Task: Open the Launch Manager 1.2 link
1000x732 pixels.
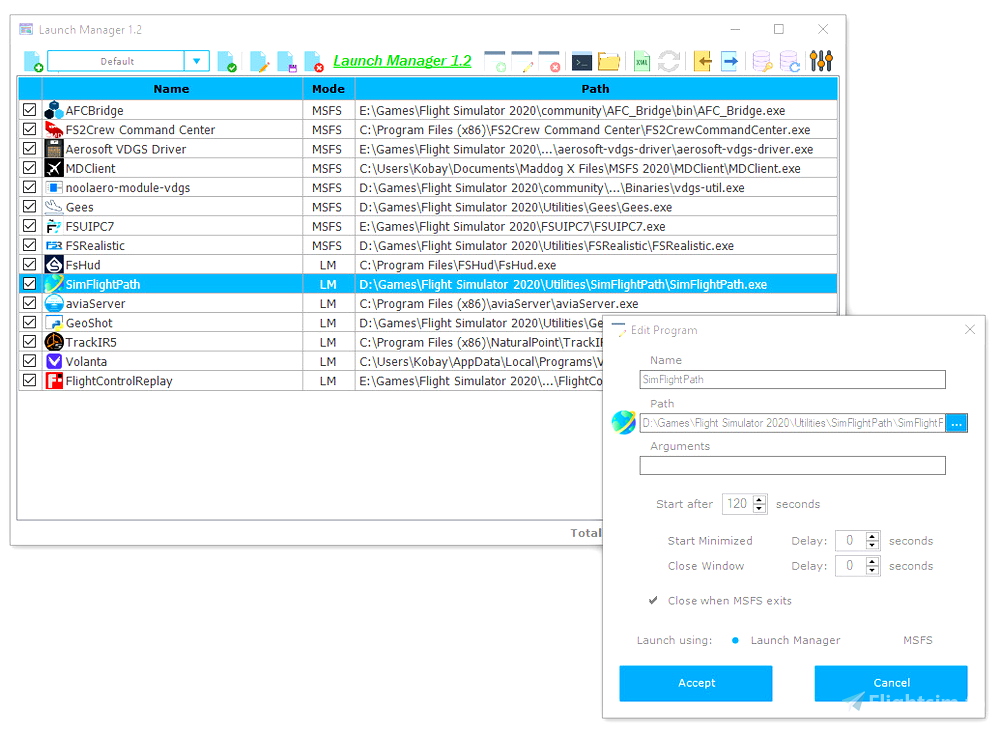Action: coord(403,61)
